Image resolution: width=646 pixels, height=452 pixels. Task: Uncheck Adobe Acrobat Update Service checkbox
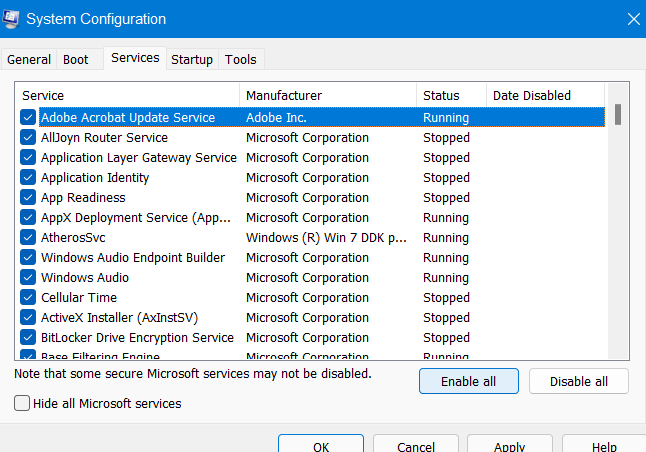coord(28,118)
